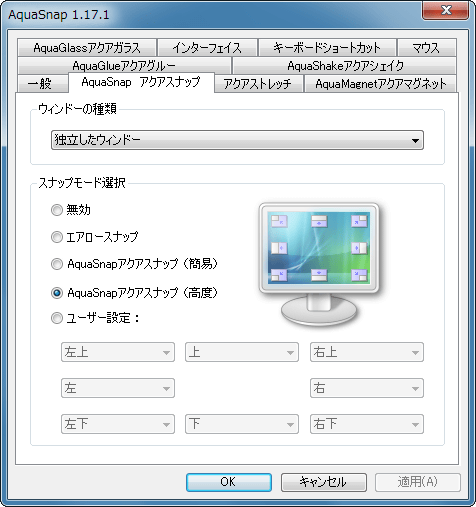Click bottom-left snap icon in monitor preview

point(279,275)
